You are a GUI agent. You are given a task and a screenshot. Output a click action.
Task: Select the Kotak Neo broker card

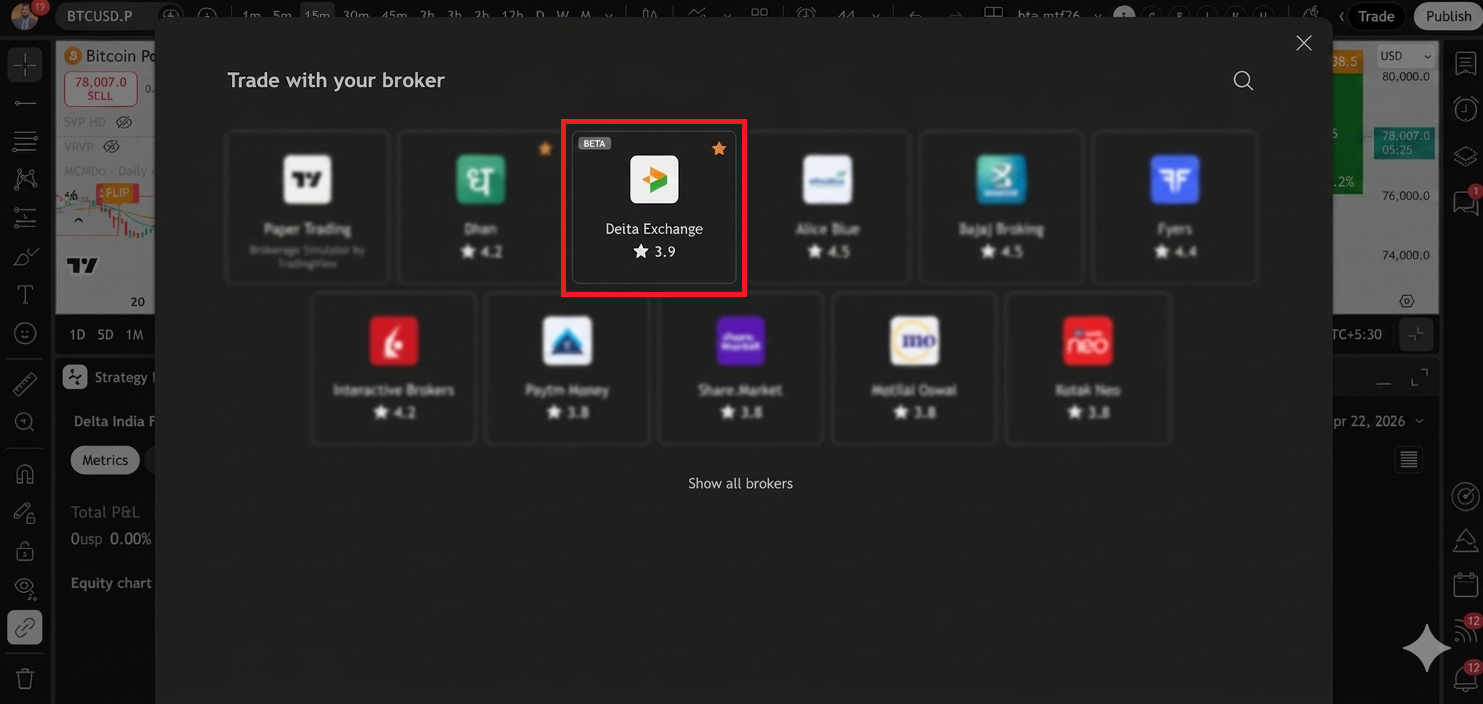click(x=1087, y=368)
